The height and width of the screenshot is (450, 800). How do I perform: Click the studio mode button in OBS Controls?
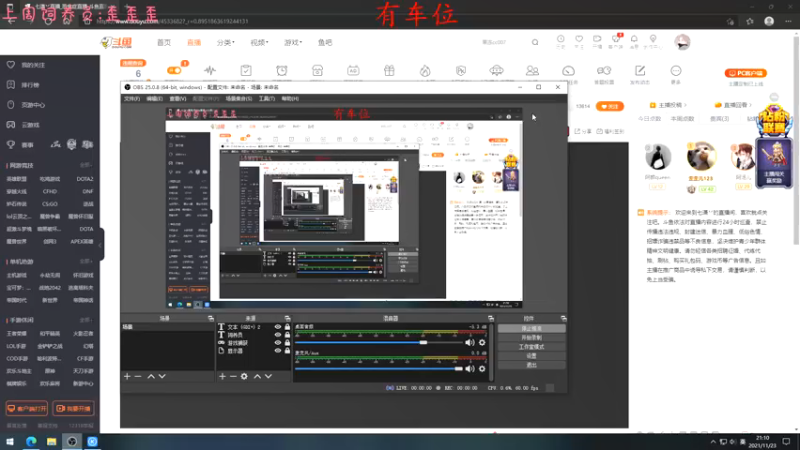pyautogui.click(x=531, y=347)
